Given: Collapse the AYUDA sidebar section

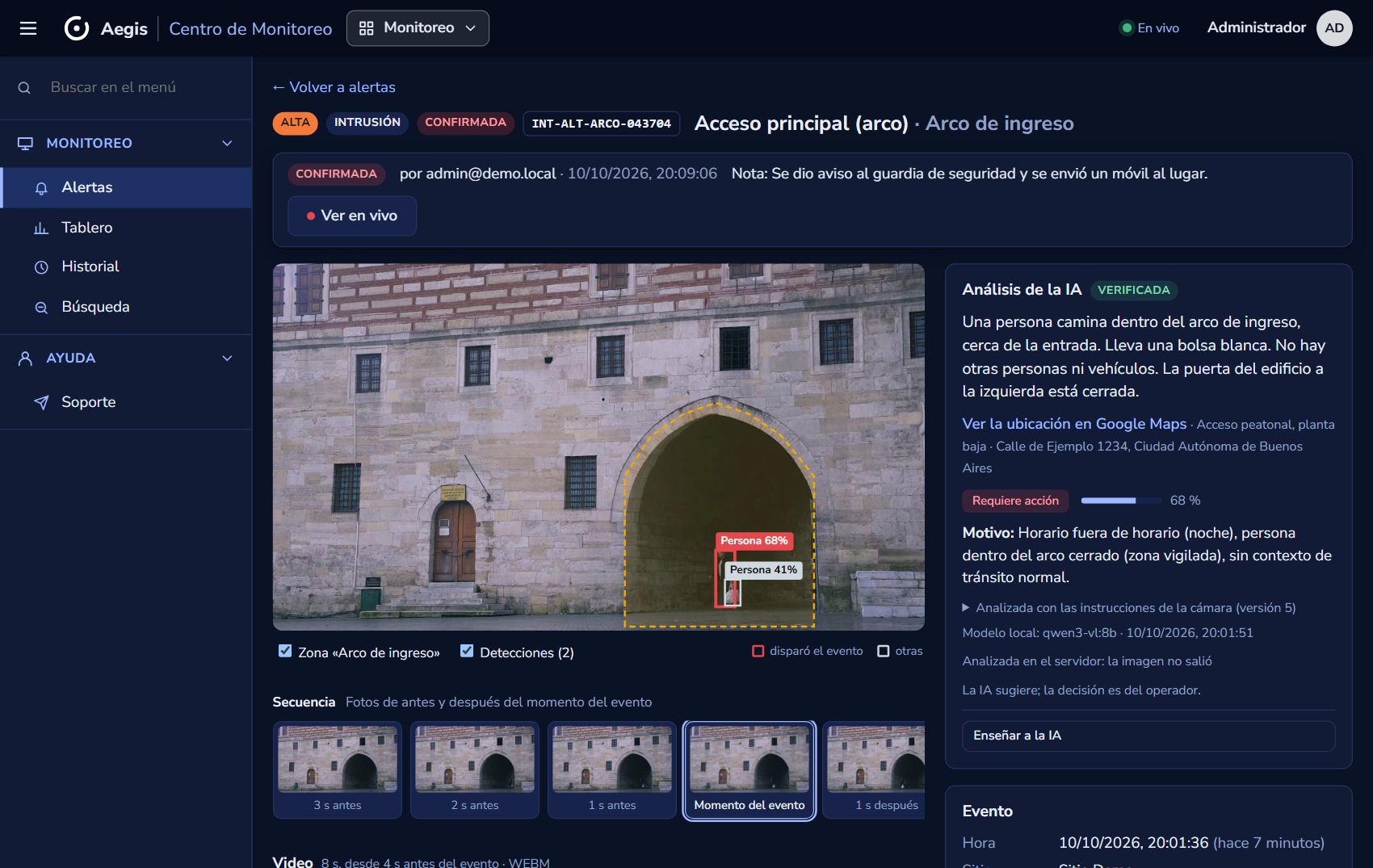Looking at the screenshot, I should 126,358.
